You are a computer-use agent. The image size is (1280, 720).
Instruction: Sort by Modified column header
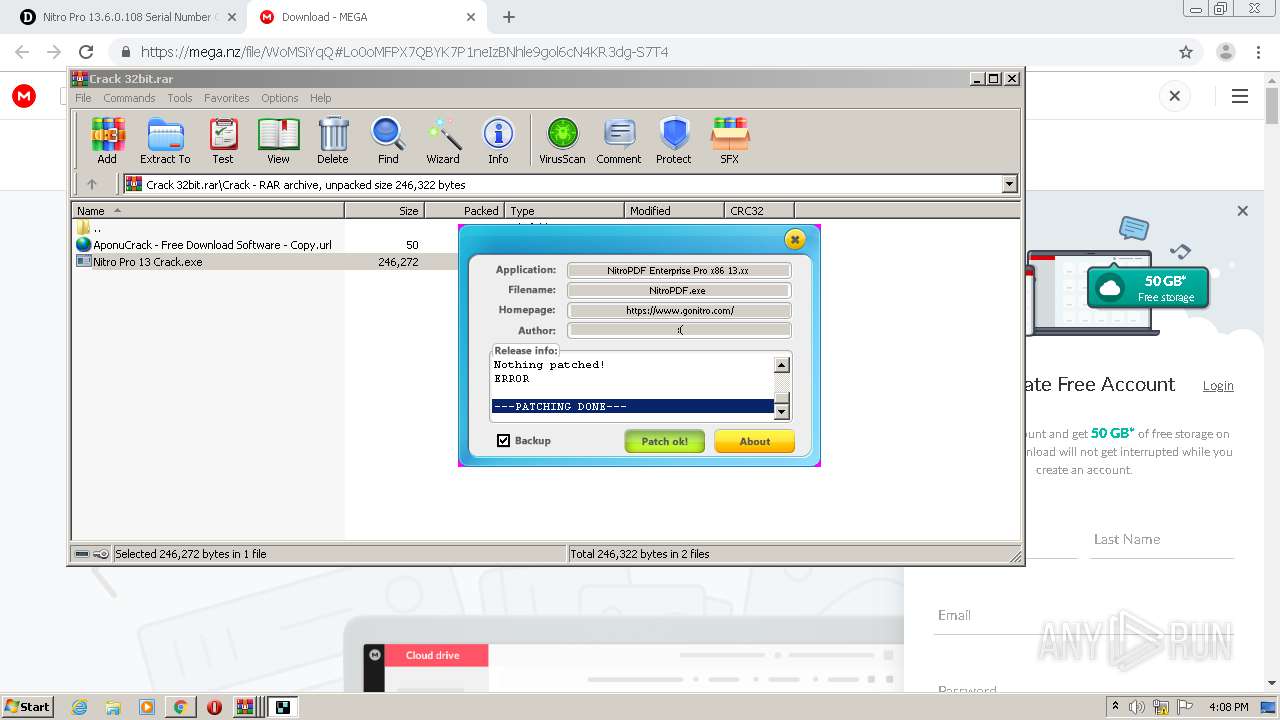tap(674, 211)
